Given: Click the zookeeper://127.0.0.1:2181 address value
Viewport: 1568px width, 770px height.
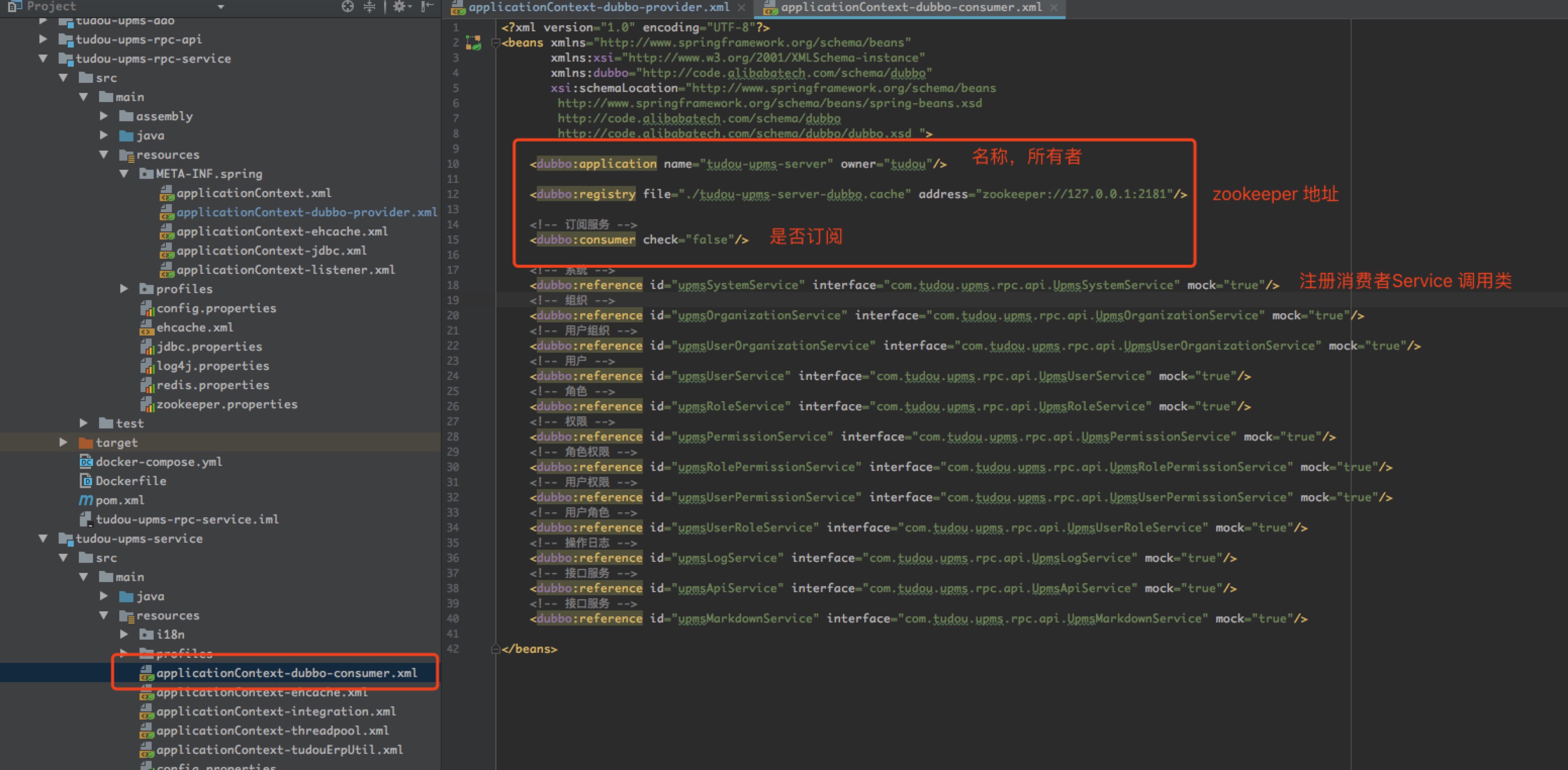Looking at the screenshot, I should pos(1074,194).
